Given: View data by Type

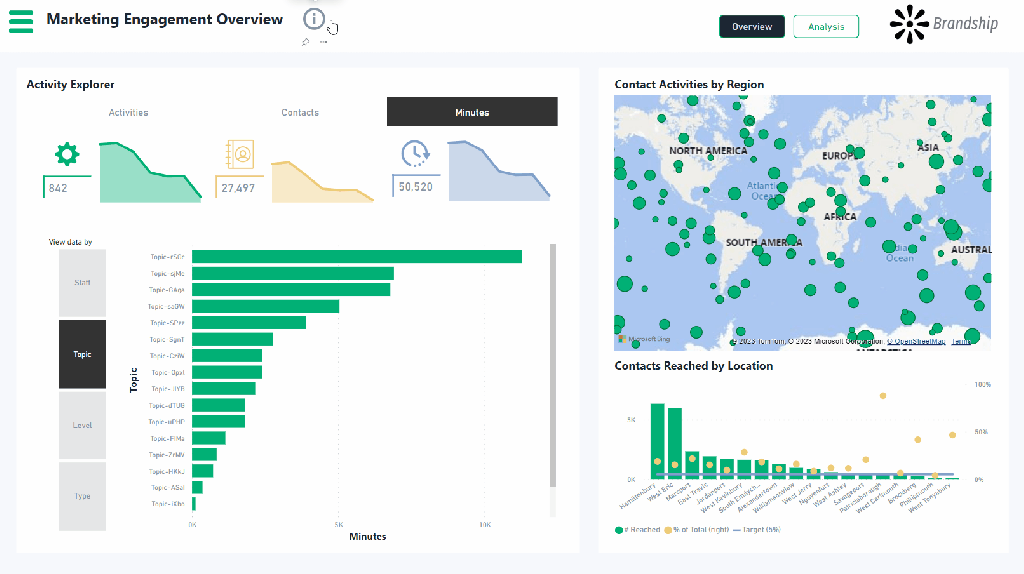Looking at the screenshot, I should (82, 496).
